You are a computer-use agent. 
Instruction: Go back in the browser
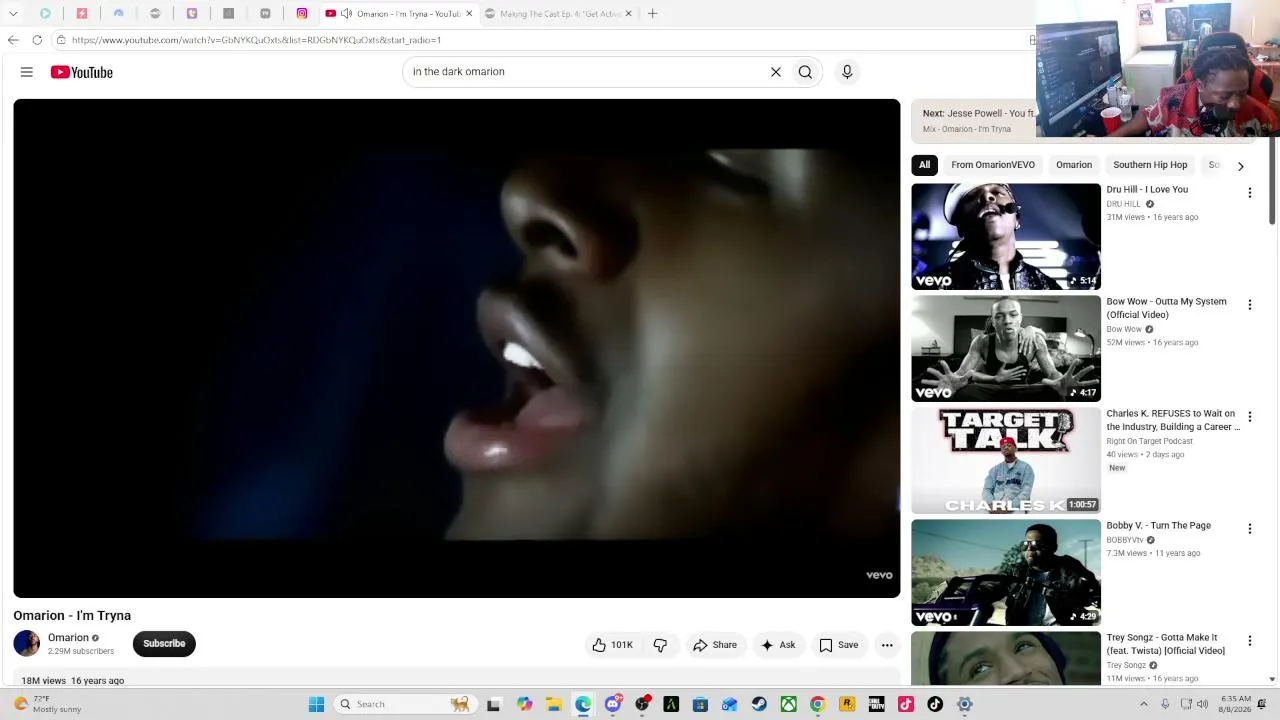[x=13, y=40]
